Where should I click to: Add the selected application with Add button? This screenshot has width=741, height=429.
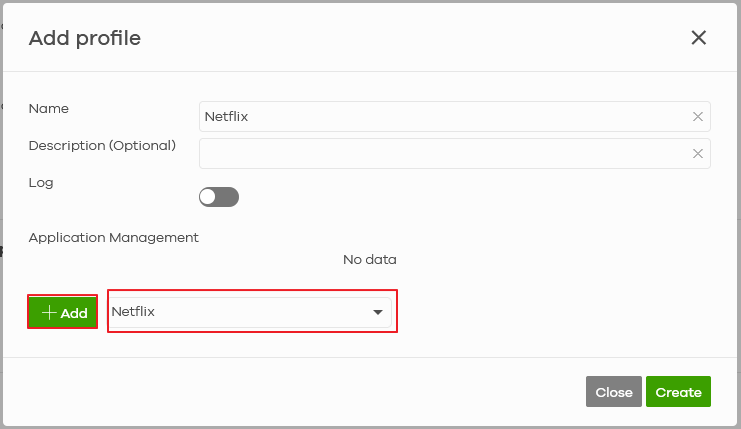click(x=63, y=313)
